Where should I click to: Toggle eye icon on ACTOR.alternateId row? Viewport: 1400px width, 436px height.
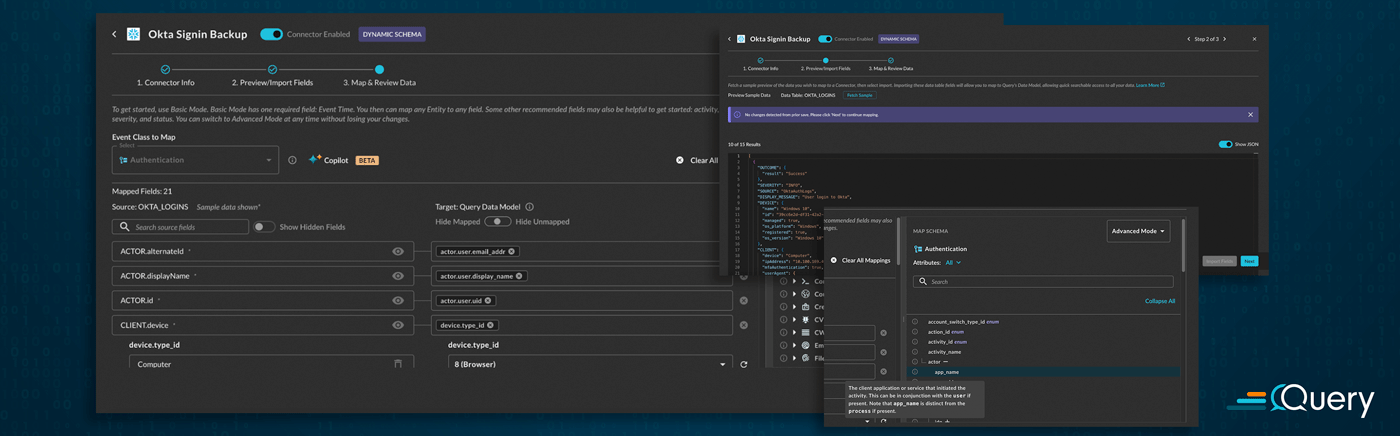(398, 252)
